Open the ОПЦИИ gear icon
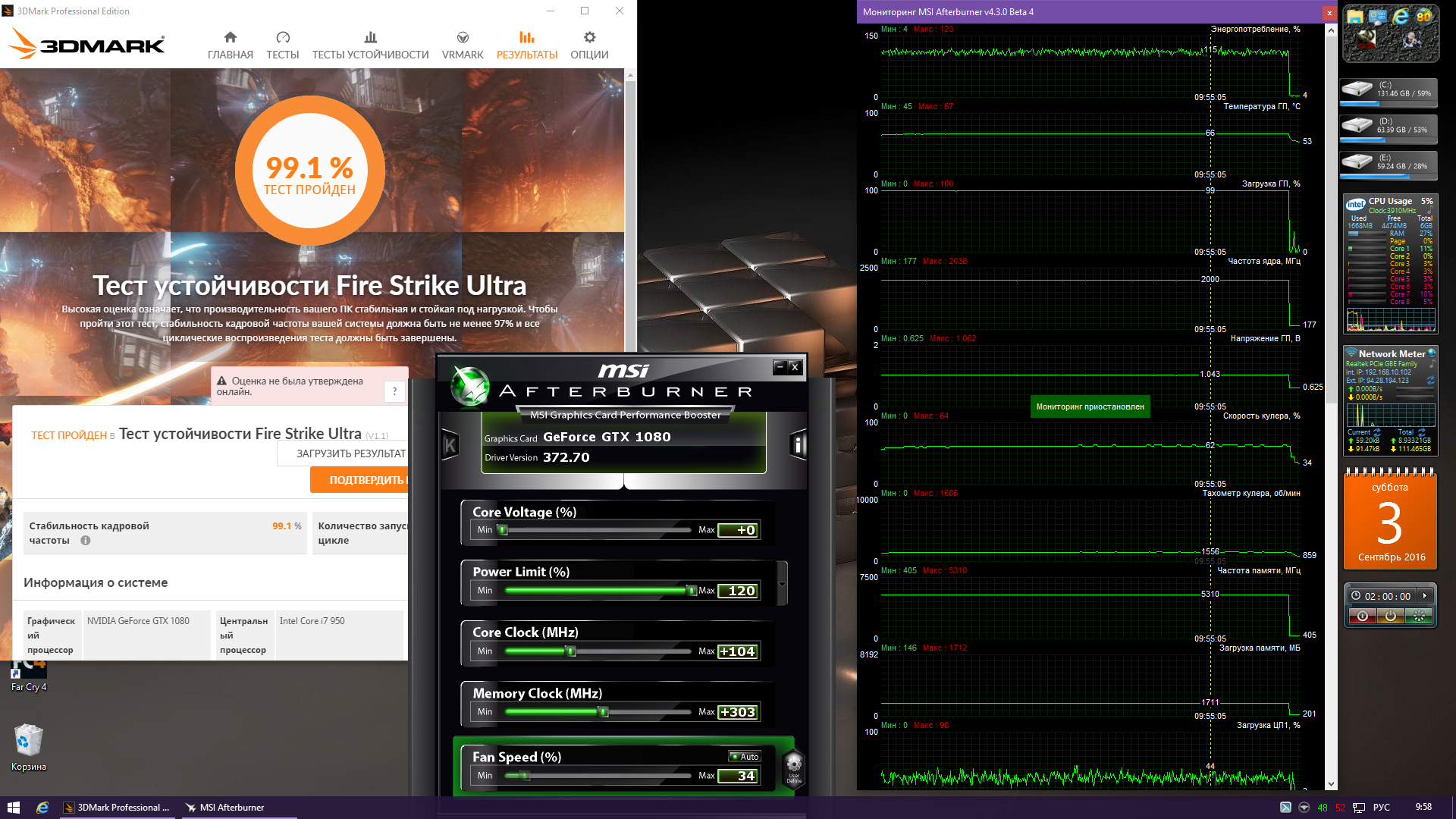The image size is (1456, 819). coord(589,38)
